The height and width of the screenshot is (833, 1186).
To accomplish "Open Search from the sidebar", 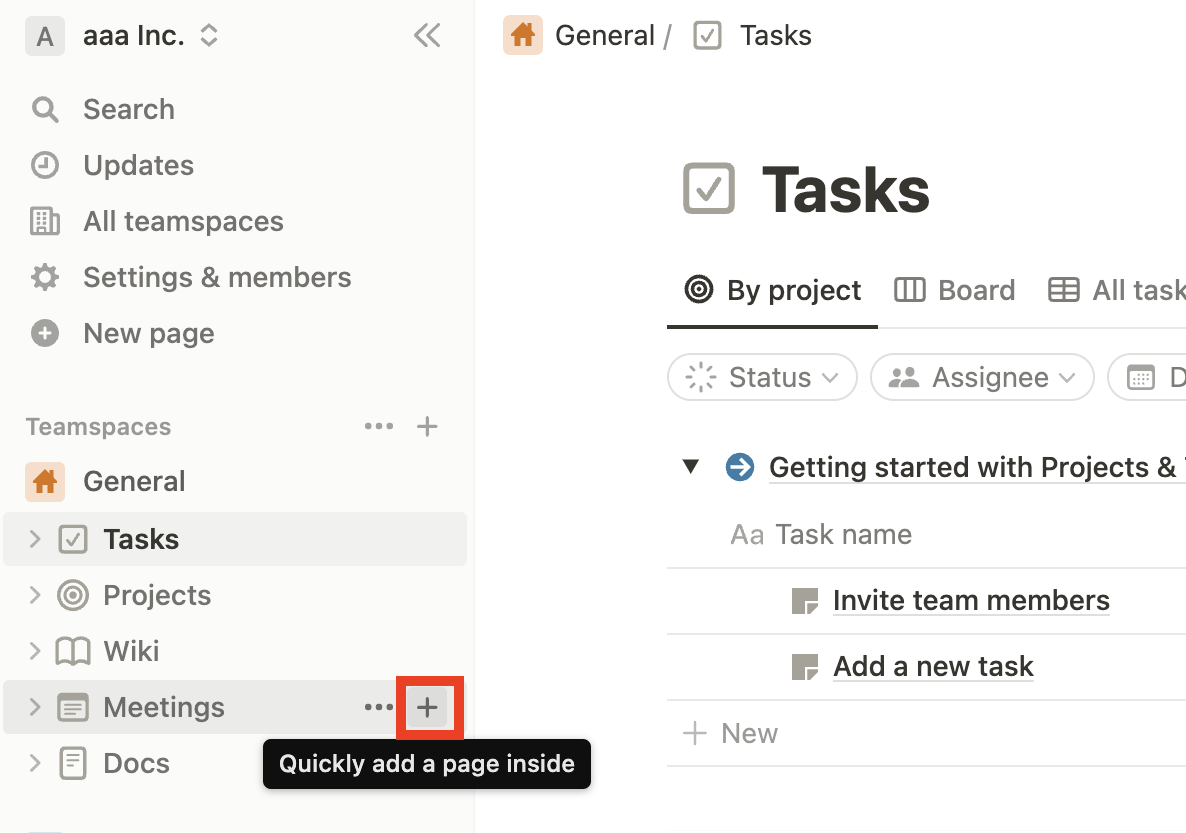I will [x=128, y=109].
